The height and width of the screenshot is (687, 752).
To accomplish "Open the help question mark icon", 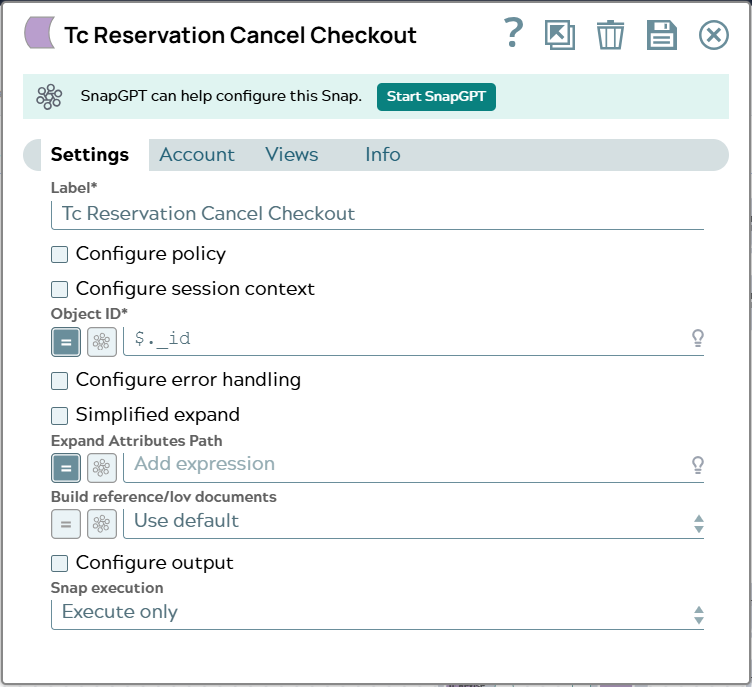I will (x=513, y=33).
